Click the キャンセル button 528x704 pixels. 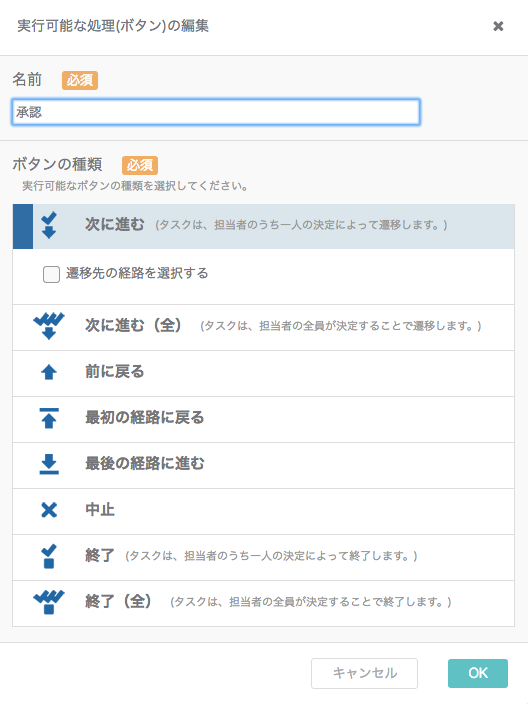(x=364, y=673)
